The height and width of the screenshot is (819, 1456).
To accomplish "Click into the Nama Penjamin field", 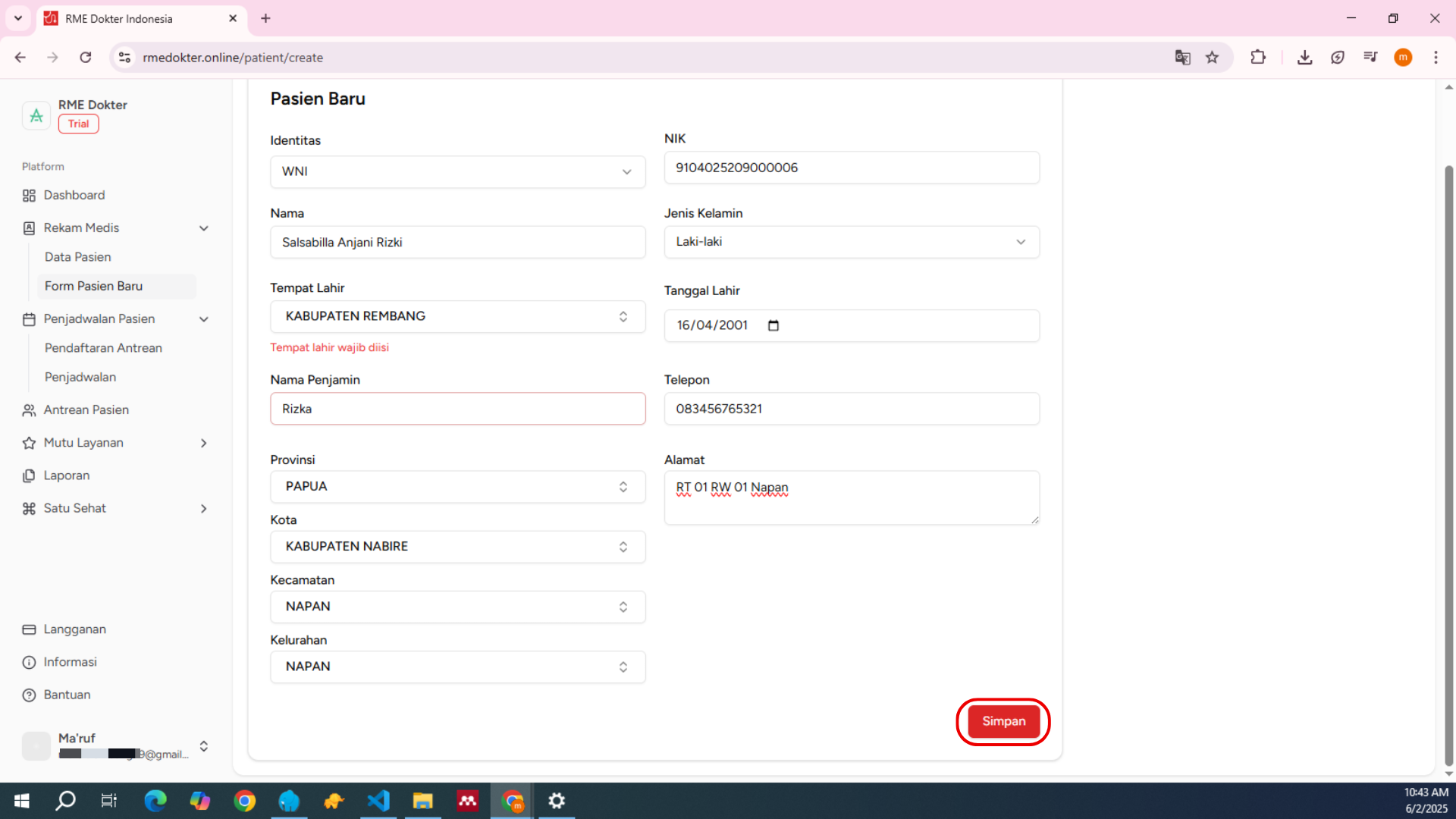I will tap(457, 409).
